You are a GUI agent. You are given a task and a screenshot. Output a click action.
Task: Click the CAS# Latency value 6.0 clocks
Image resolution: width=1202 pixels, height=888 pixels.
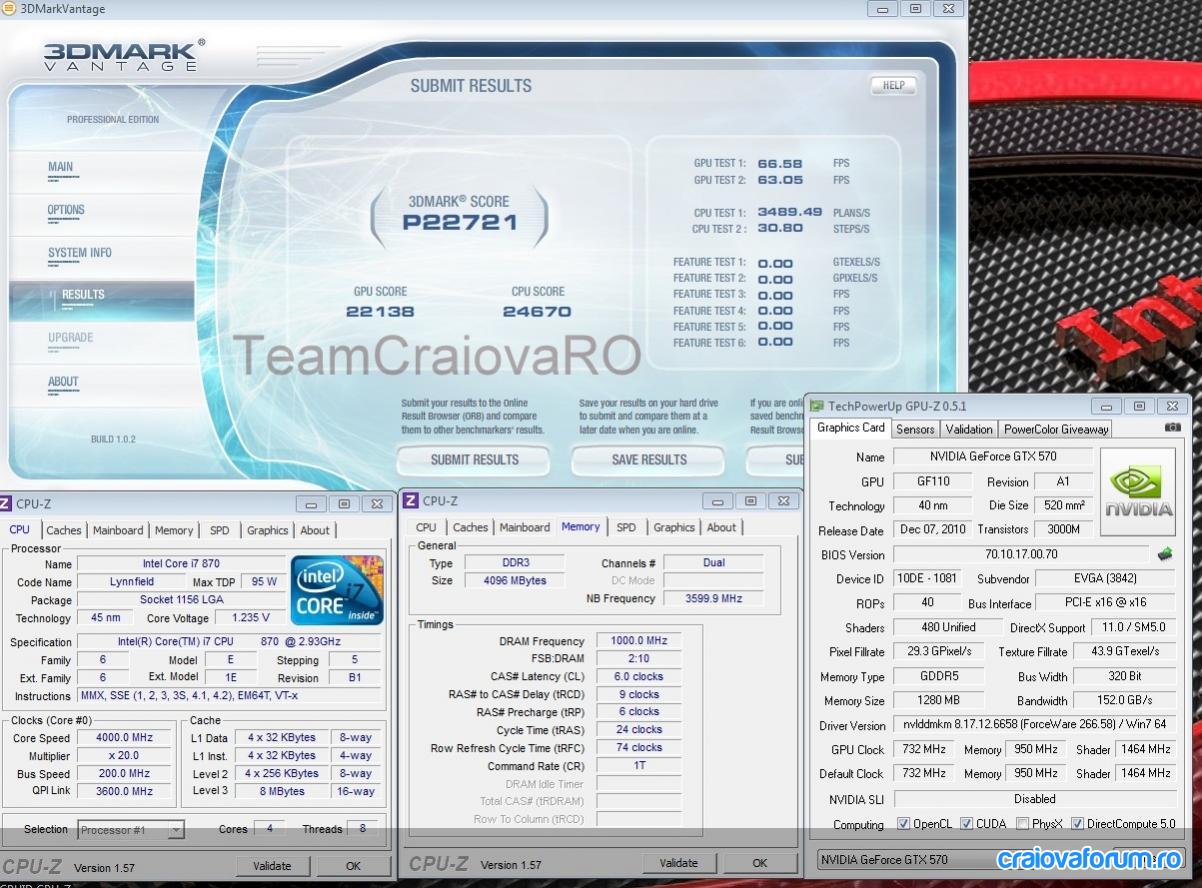pyautogui.click(x=639, y=676)
